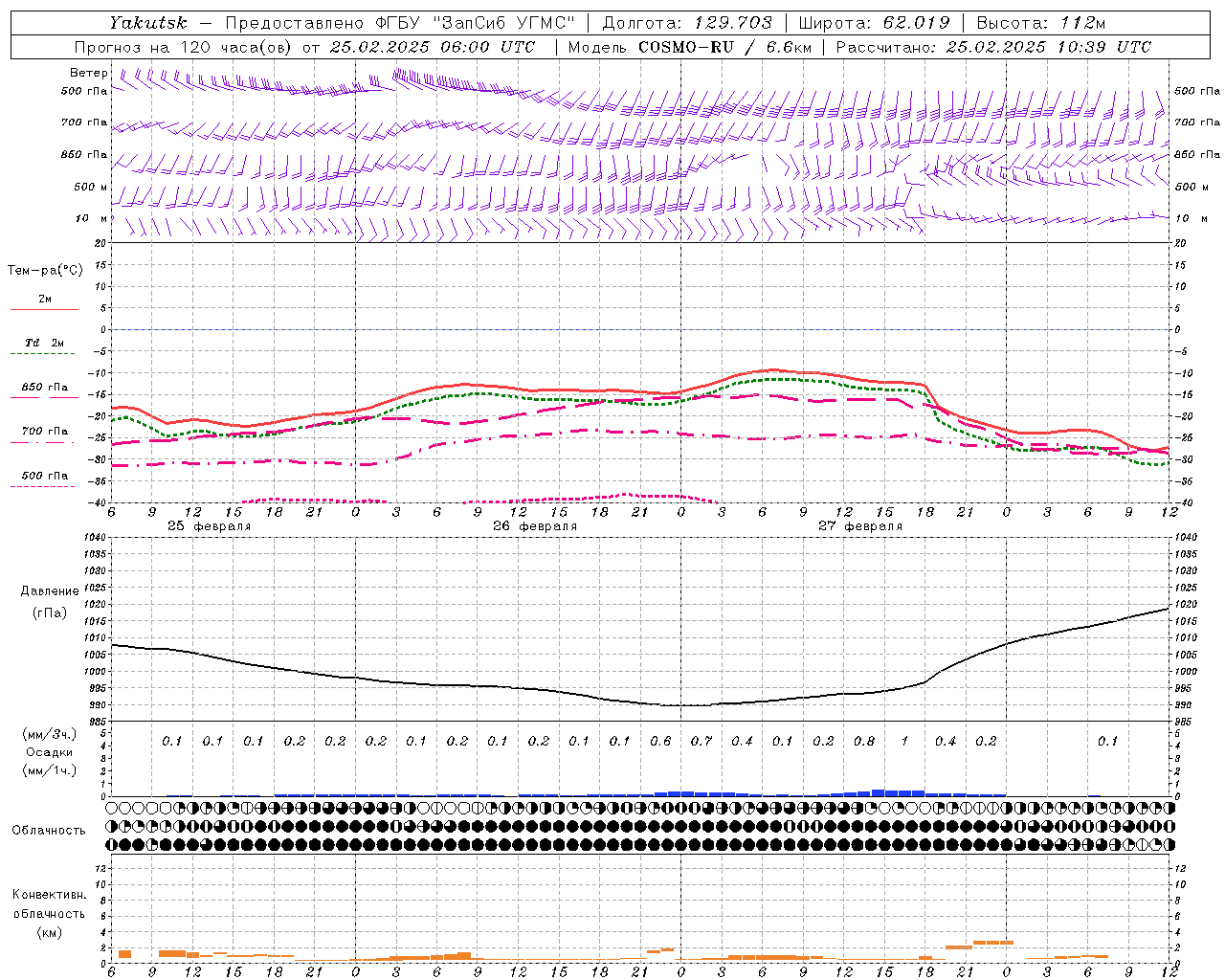Click the 'Прогноз на 120 часа(ов)' forecast text
The height and width of the screenshot is (980, 1225).
click(184, 46)
